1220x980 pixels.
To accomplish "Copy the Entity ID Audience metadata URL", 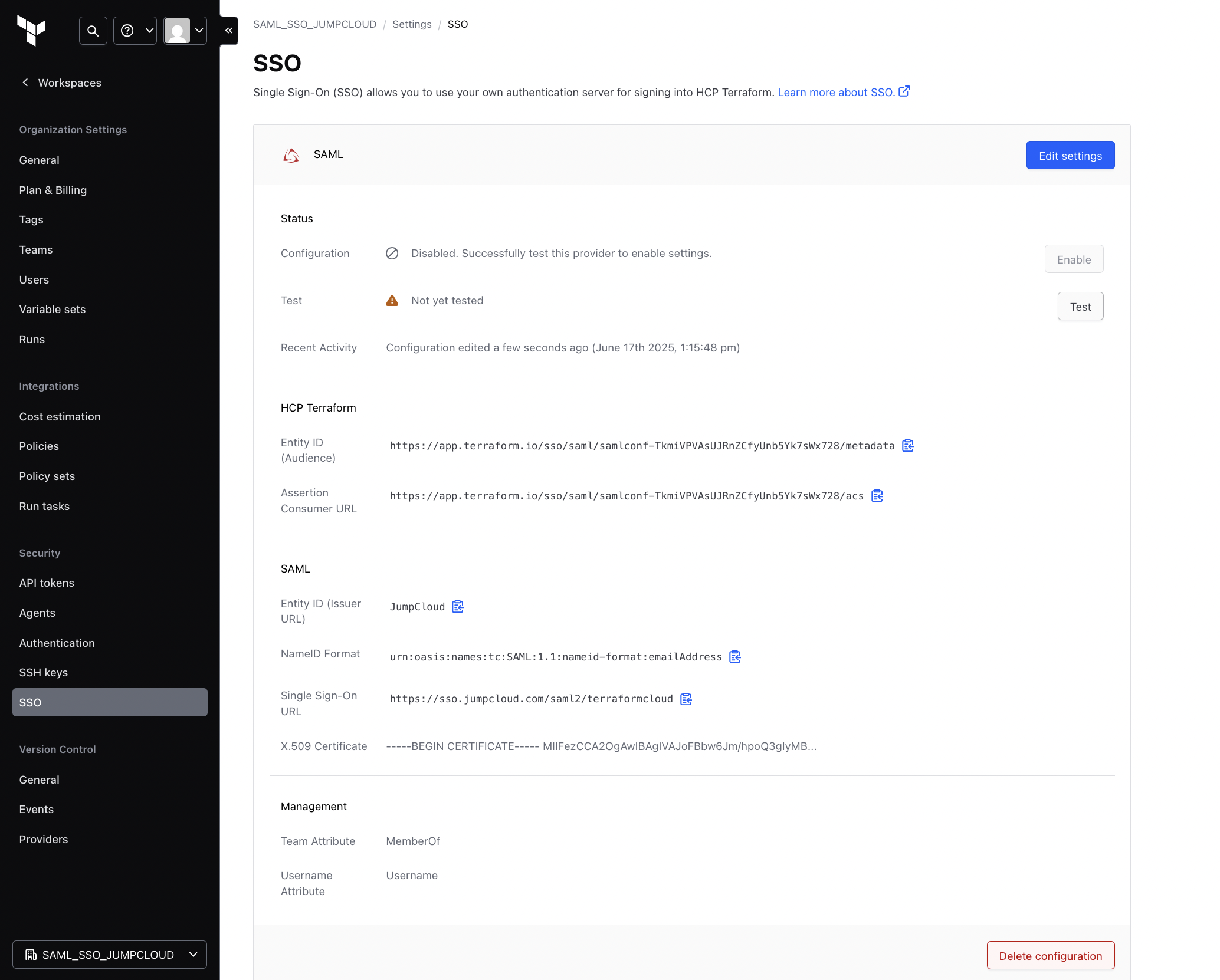I will tap(908, 446).
